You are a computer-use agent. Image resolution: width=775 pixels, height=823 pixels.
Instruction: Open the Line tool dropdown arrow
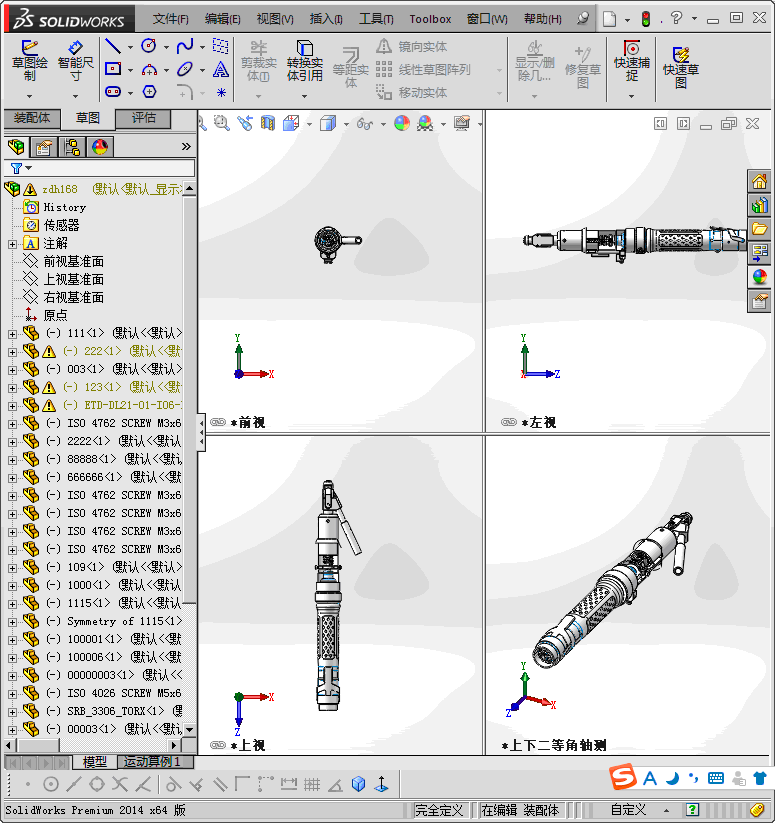(130, 47)
